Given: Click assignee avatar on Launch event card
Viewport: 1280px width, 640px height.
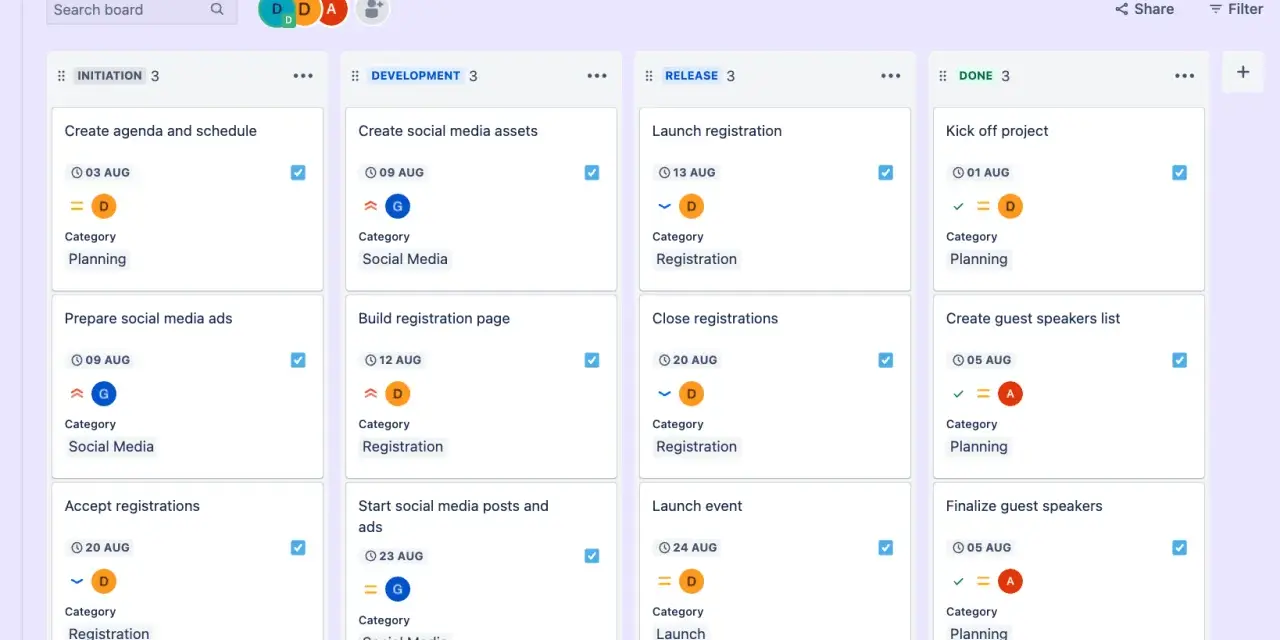Looking at the screenshot, I should (x=692, y=581).
